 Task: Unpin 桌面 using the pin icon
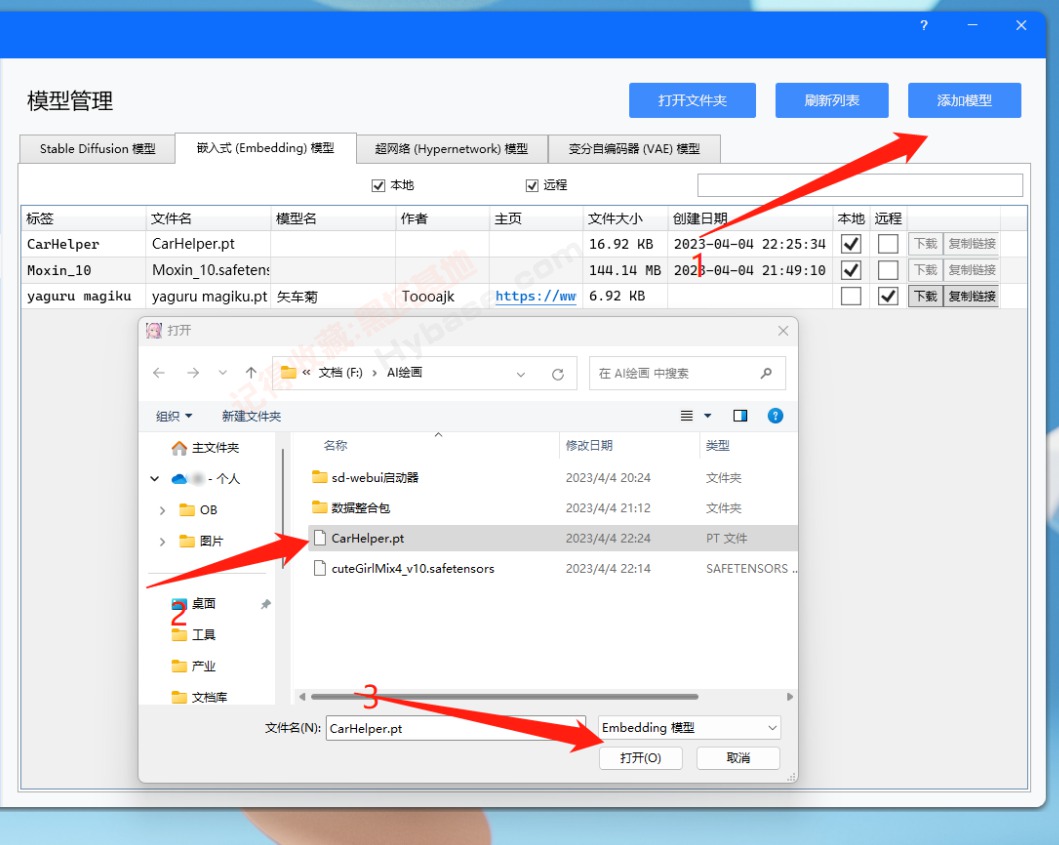click(x=265, y=604)
